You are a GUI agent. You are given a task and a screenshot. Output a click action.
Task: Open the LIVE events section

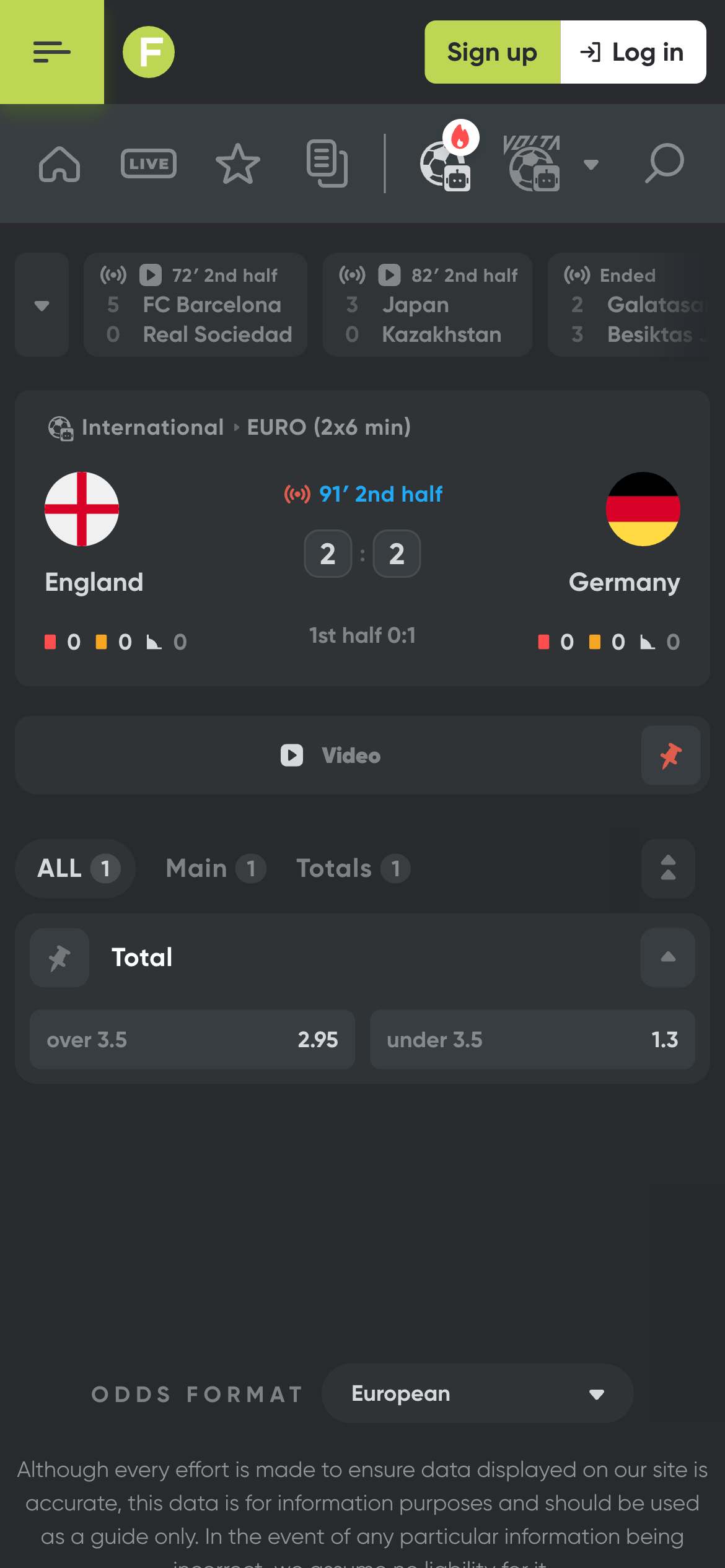(149, 164)
